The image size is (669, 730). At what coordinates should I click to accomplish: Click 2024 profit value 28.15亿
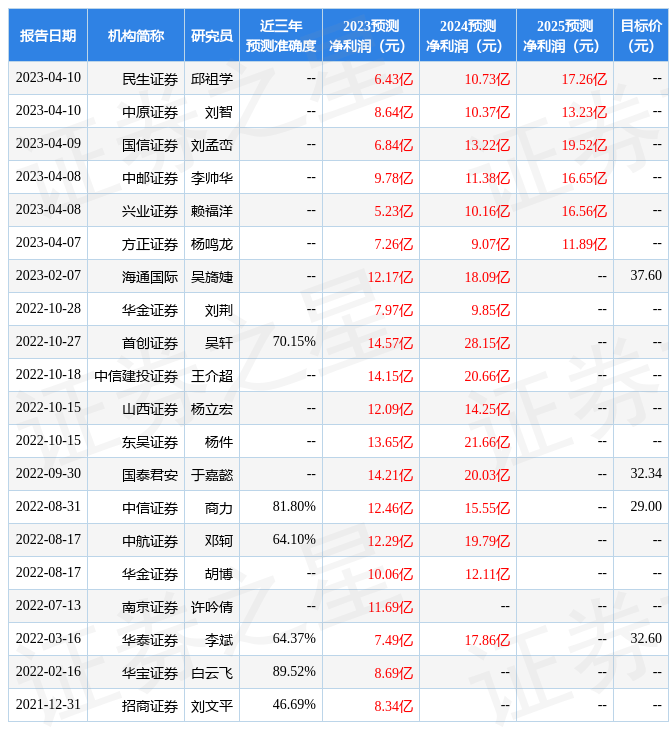pyautogui.click(x=487, y=343)
